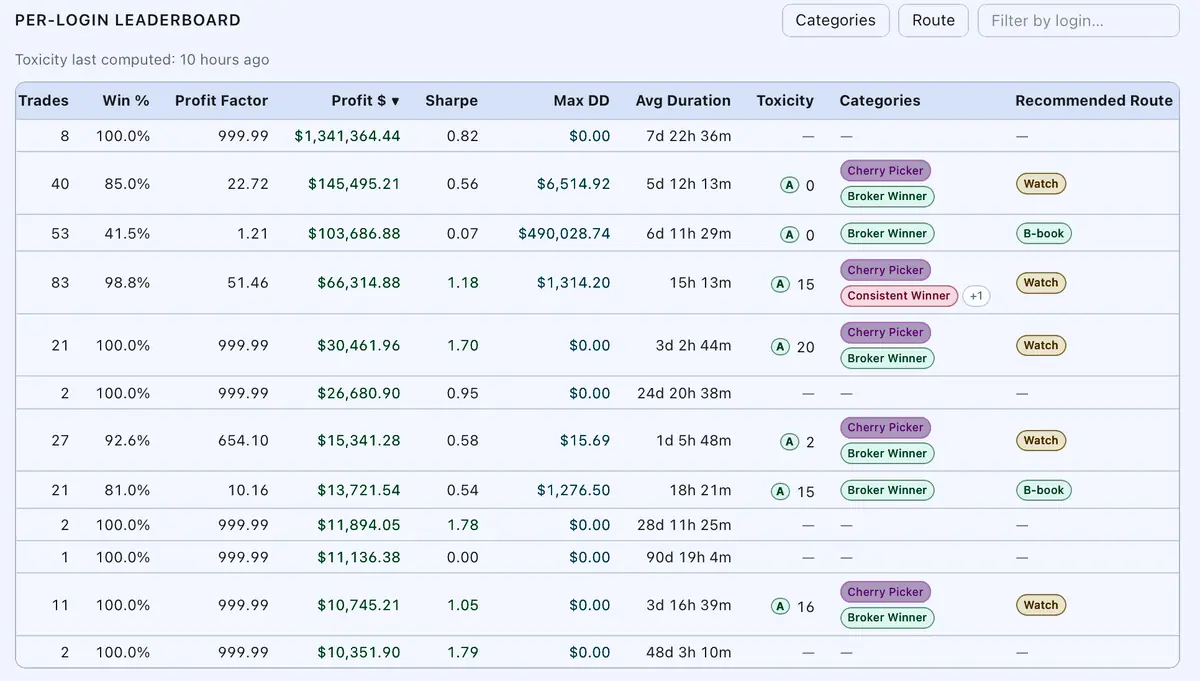Select the $66,314.88 profit cell

pyautogui.click(x=358, y=283)
